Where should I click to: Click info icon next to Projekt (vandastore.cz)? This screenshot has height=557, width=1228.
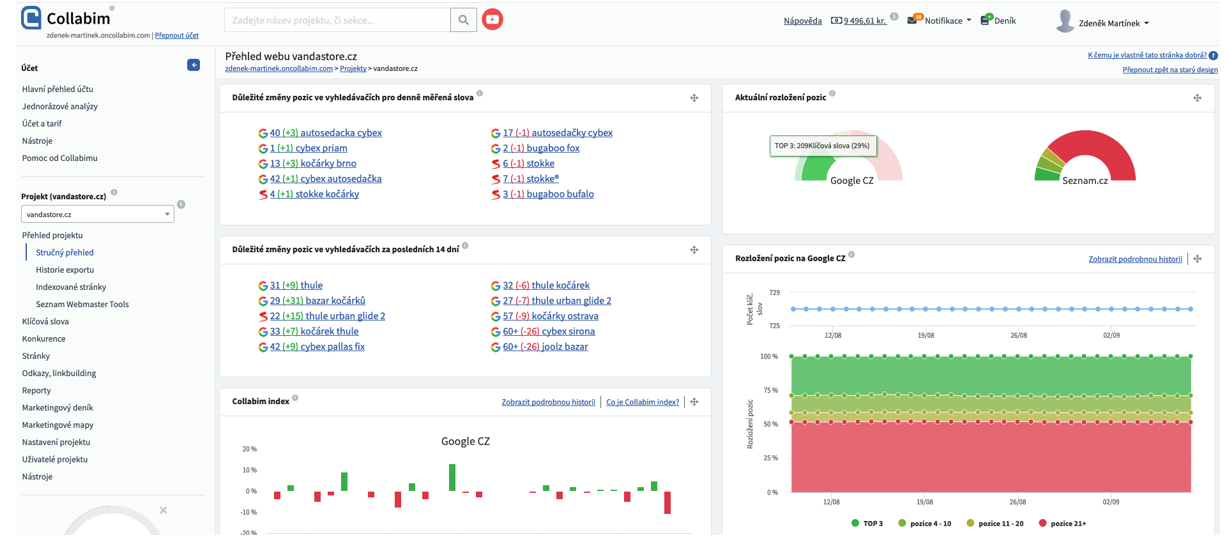114,193
